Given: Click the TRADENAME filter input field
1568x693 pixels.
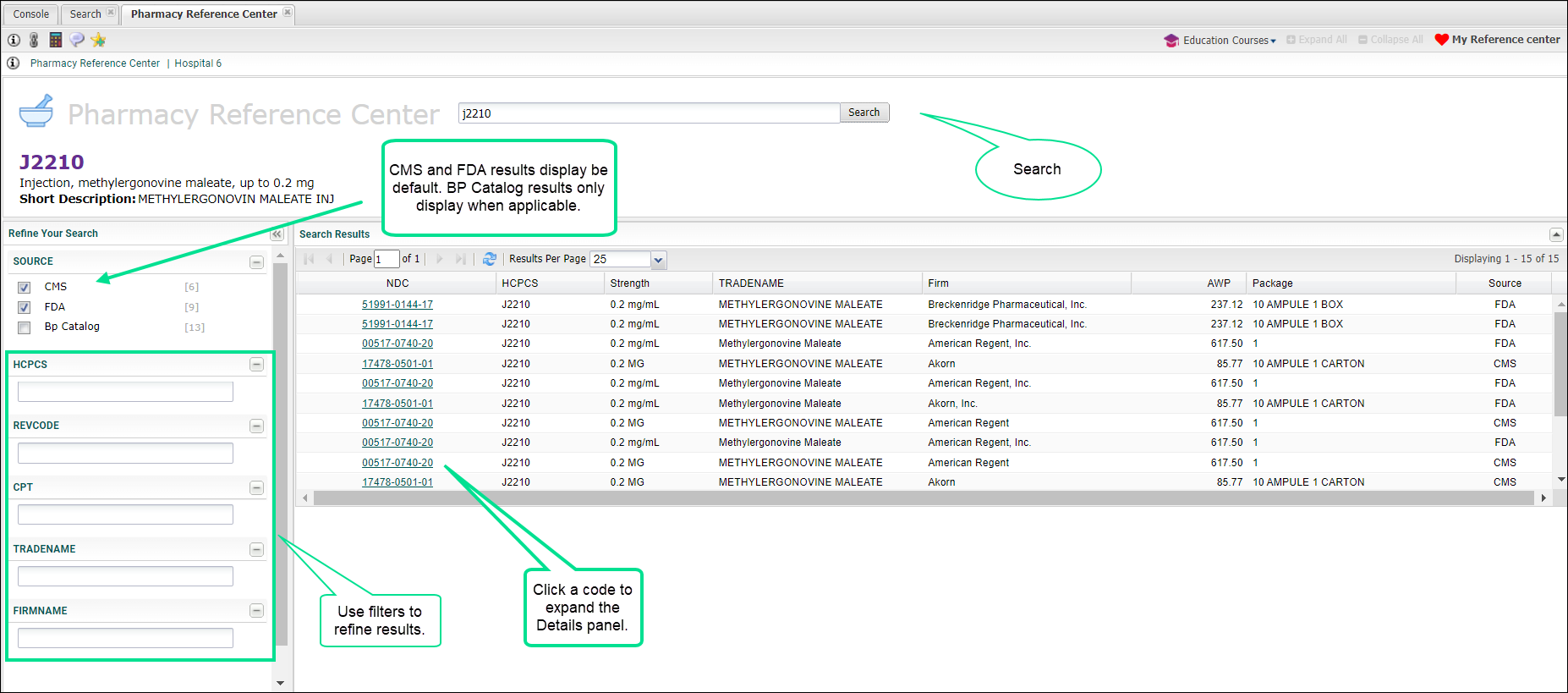Looking at the screenshot, I should 125,576.
